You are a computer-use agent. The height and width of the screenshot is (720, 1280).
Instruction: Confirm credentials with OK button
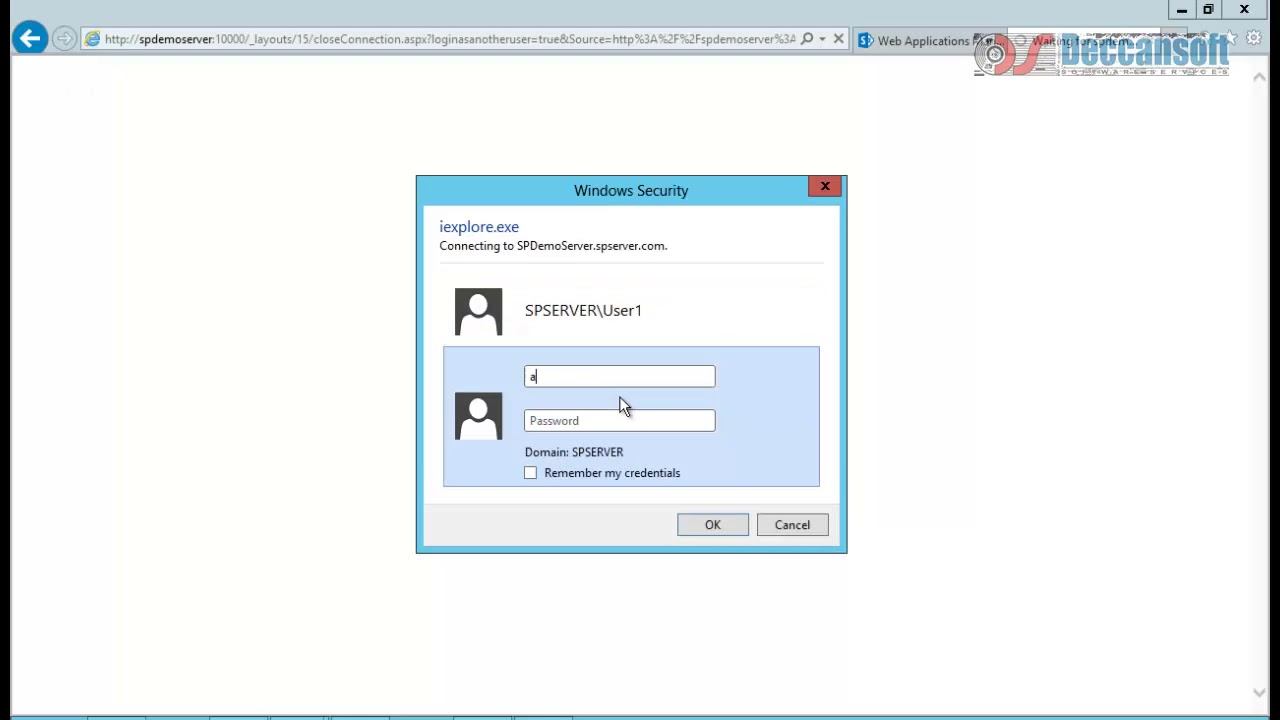coord(712,525)
